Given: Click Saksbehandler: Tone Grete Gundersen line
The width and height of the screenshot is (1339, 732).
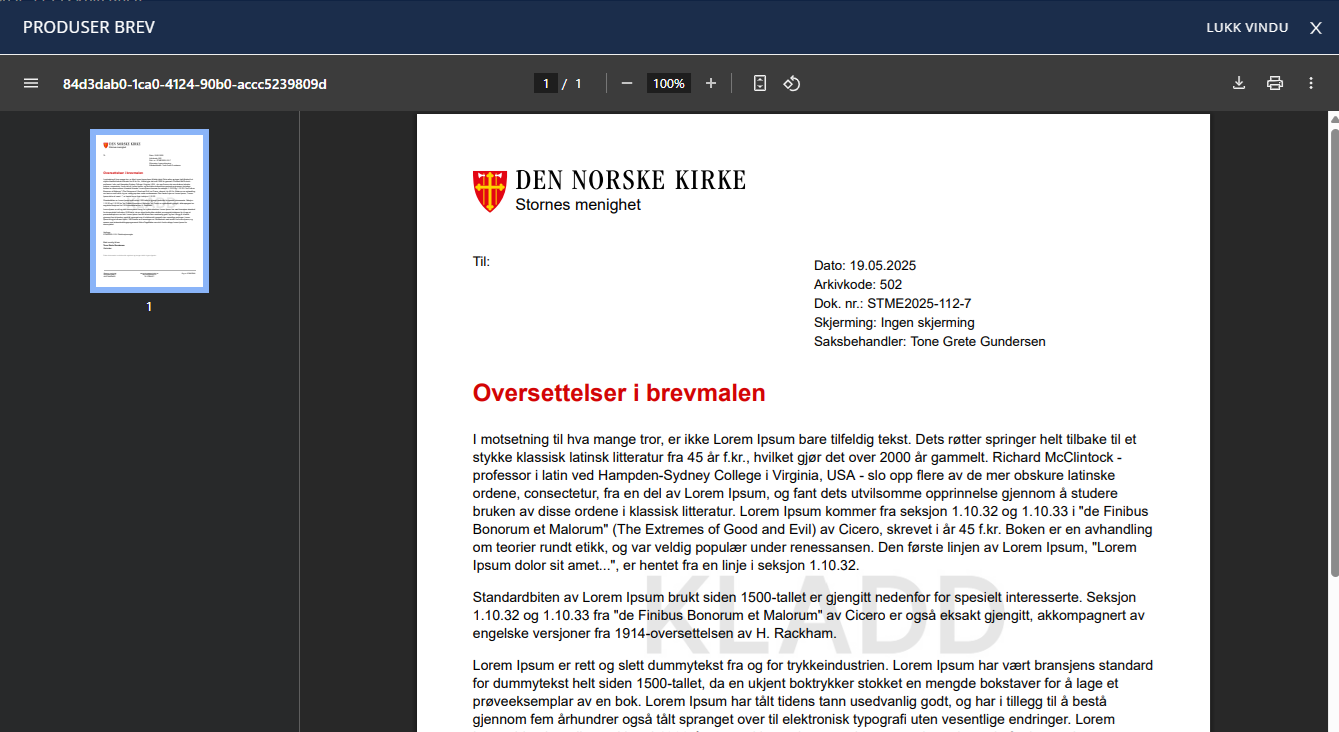Looking at the screenshot, I should click(930, 341).
